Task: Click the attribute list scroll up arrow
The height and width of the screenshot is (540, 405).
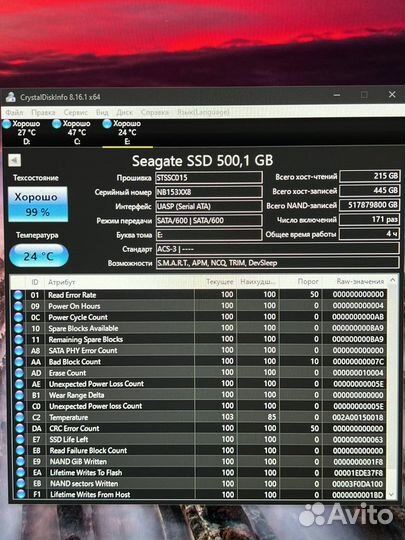Action: click(392, 280)
